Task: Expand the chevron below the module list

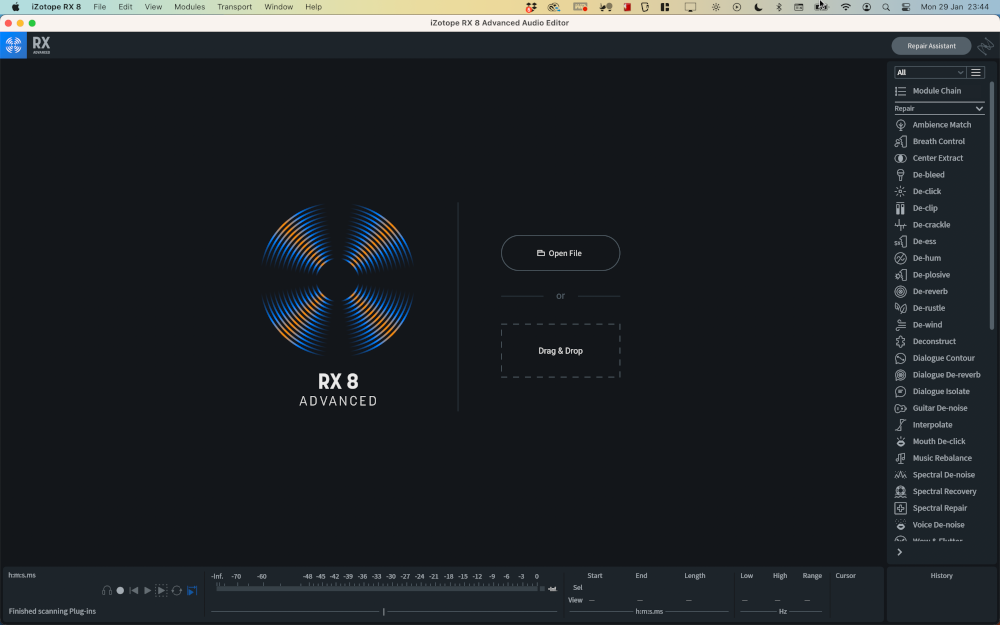Action: click(x=899, y=552)
